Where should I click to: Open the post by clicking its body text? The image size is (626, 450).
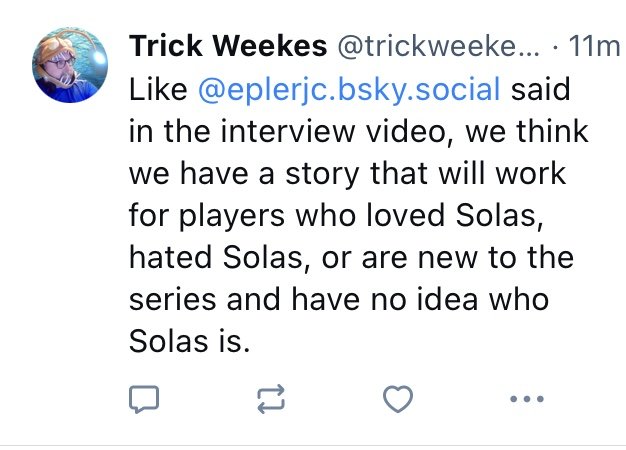point(350,215)
